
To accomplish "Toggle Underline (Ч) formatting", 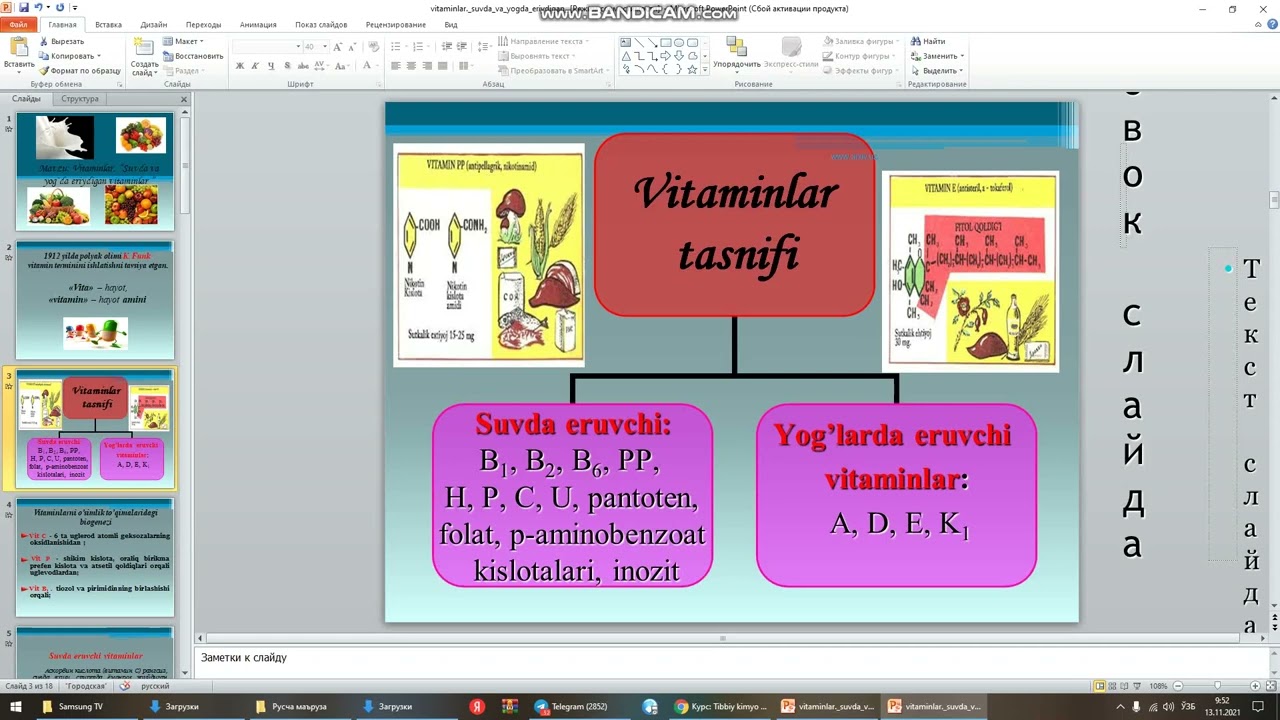I will [x=271, y=66].
